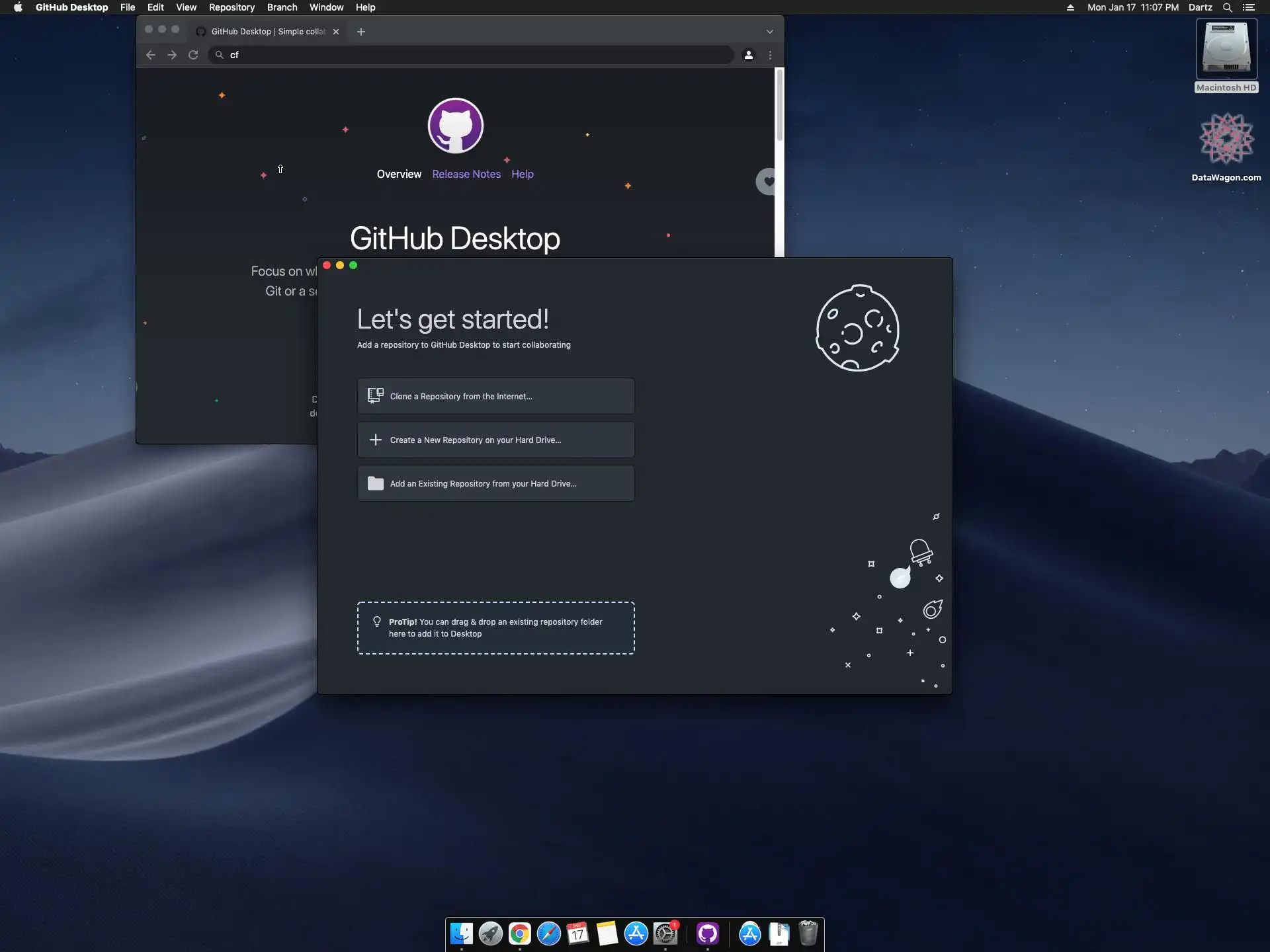Viewport: 1270px width, 952px height.
Task: Open the browser three-dot menu
Action: point(770,55)
